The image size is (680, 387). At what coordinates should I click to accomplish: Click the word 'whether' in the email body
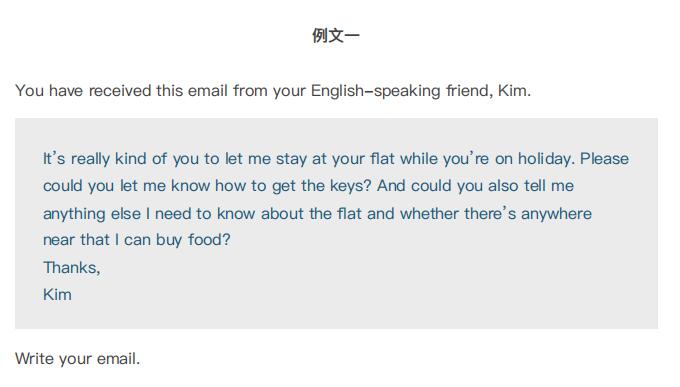pyautogui.click(x=429, y=213)
